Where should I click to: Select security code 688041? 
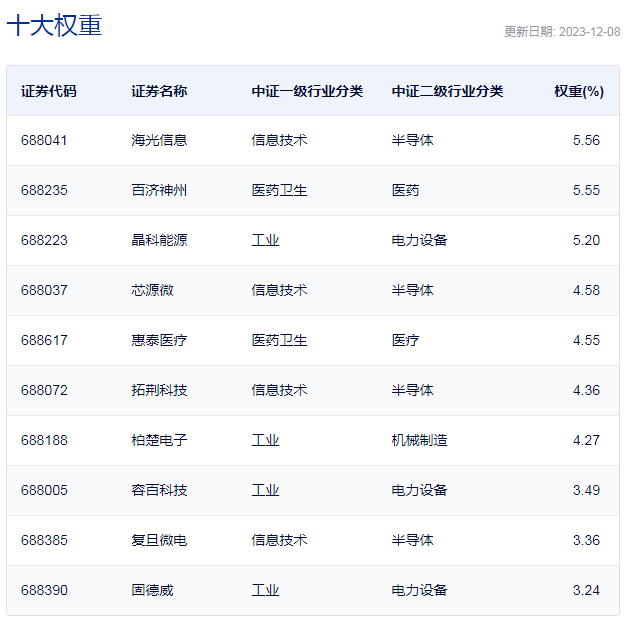pos(44,140)
